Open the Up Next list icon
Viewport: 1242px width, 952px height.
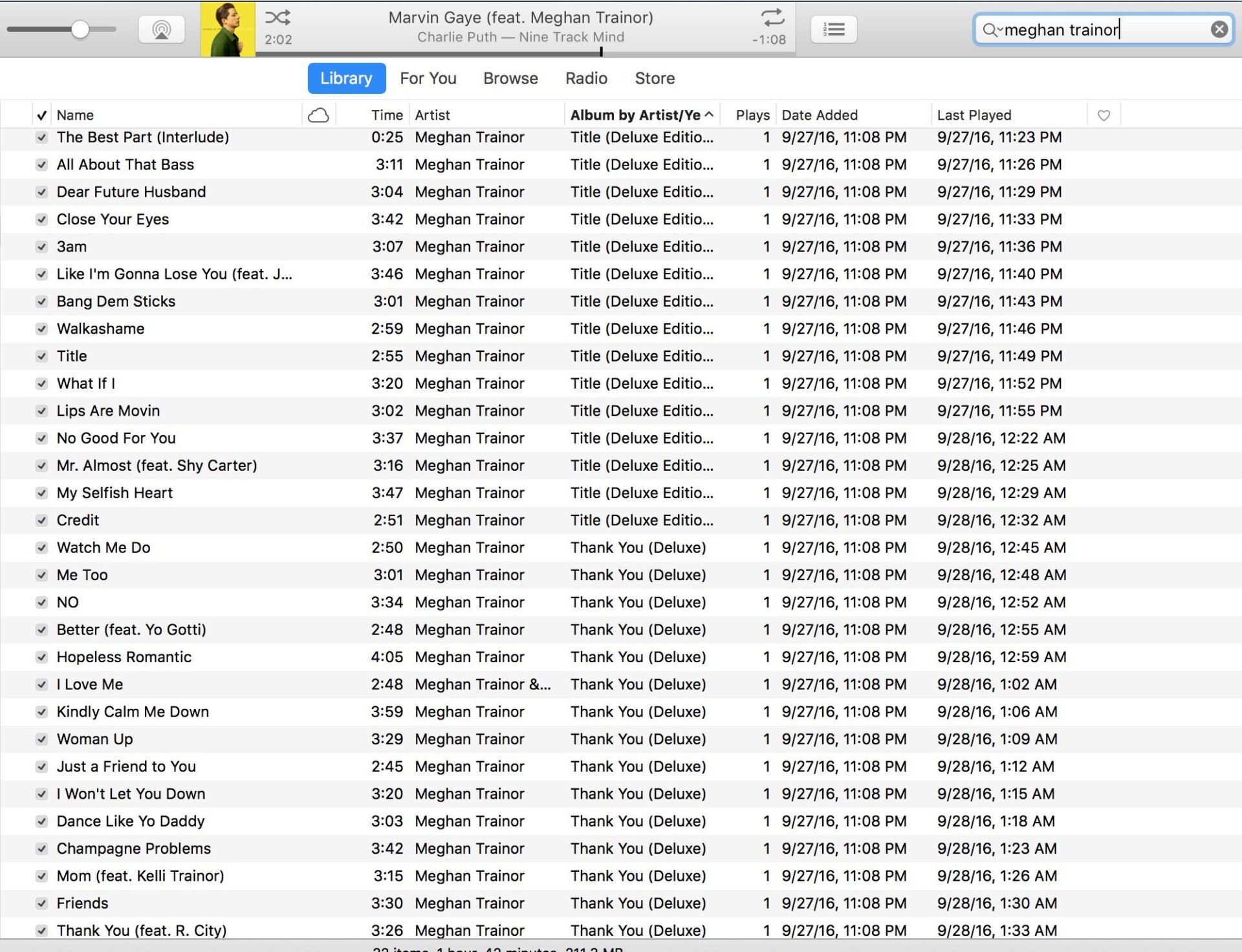click(834, 30)
